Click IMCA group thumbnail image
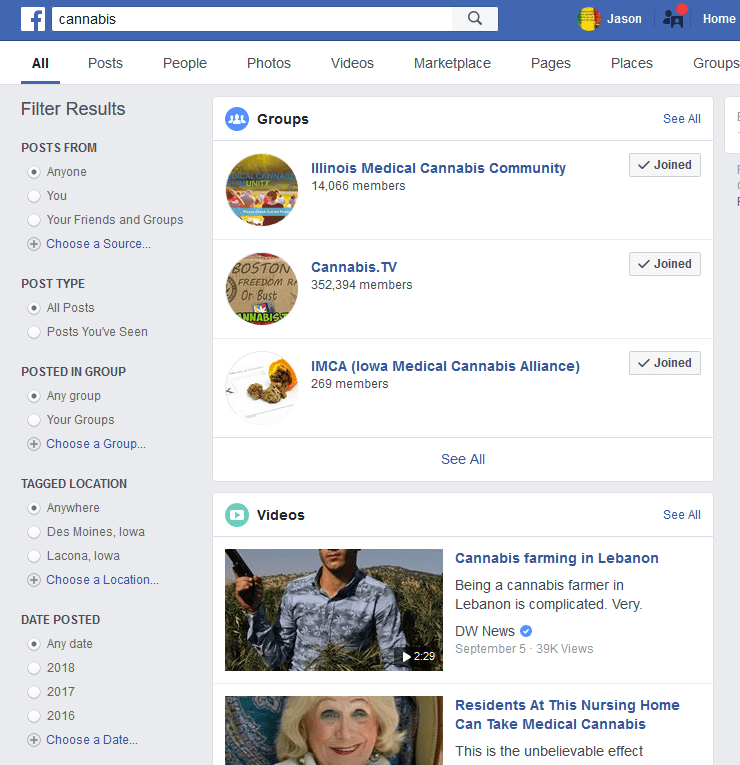Screen dimensions: 740x765 261,388
